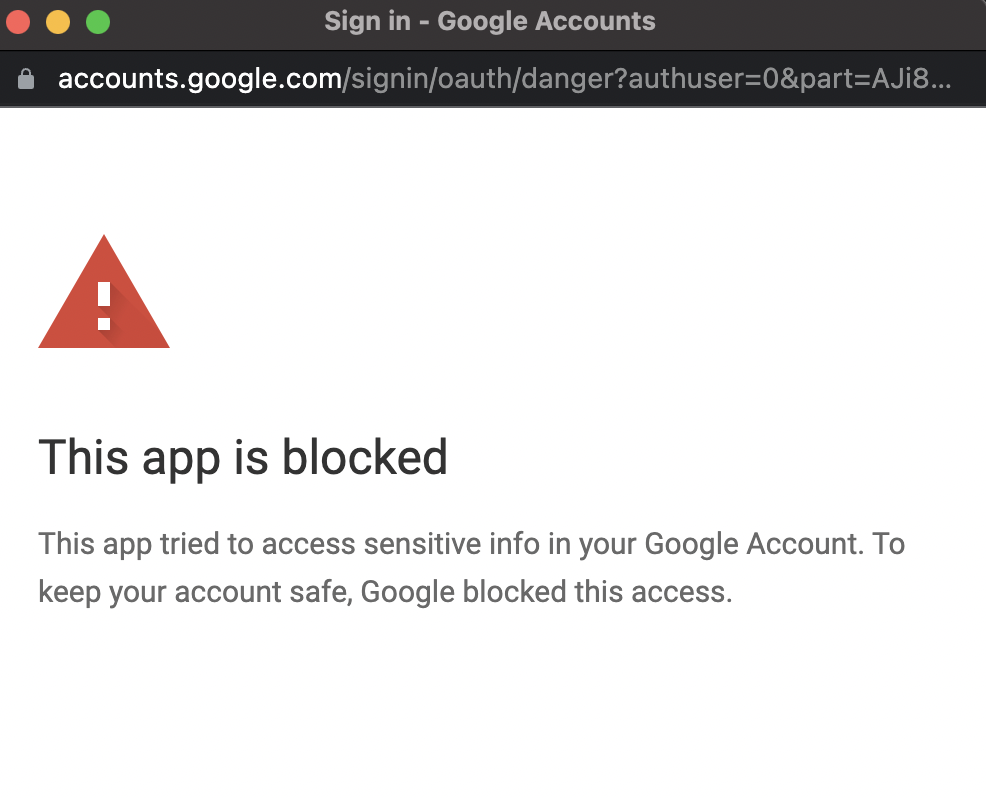Viewport: 986px width, 798px height.
Task: Click the text "Google blocked this access."
Action: pos(546,592)
